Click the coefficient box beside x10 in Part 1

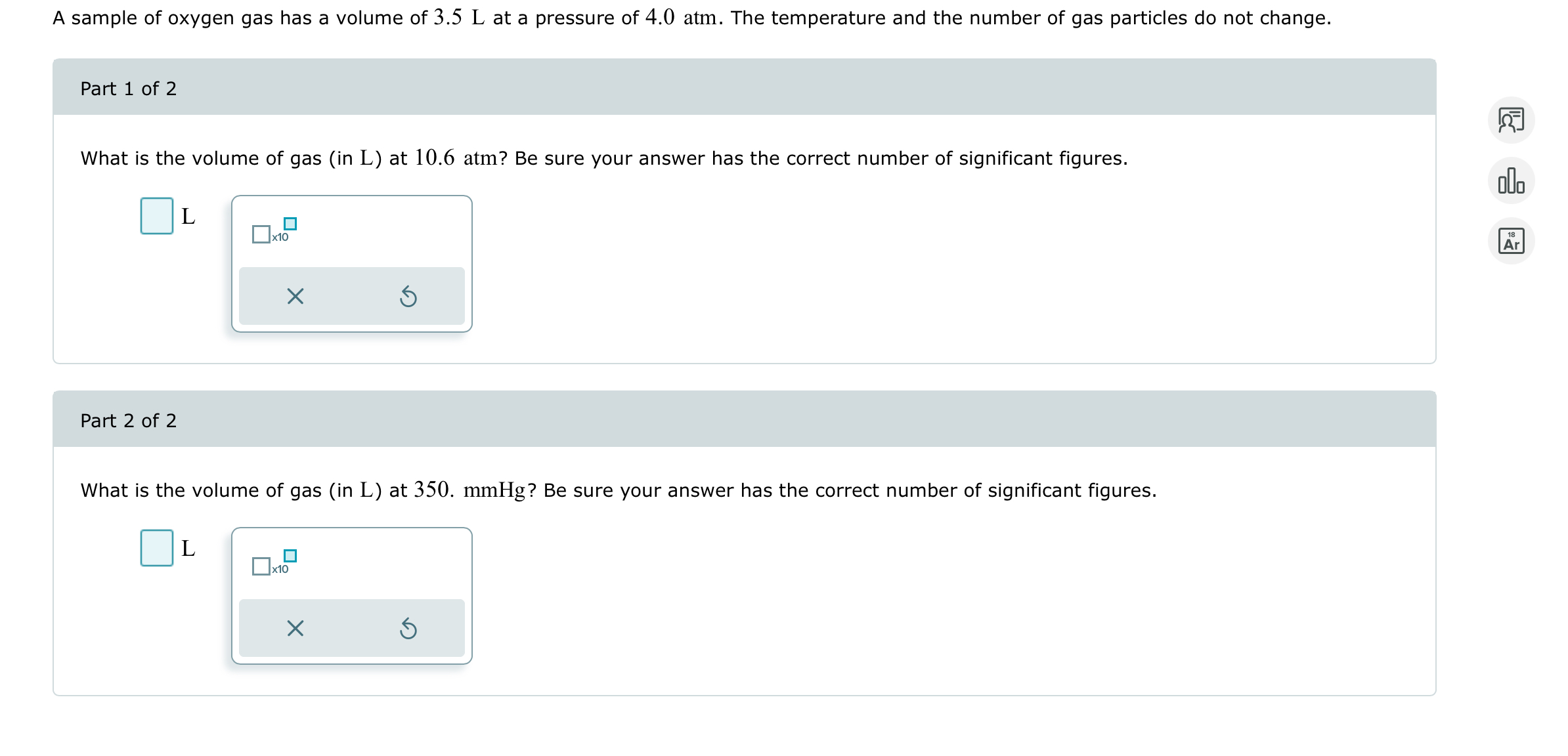click(260, 234)
